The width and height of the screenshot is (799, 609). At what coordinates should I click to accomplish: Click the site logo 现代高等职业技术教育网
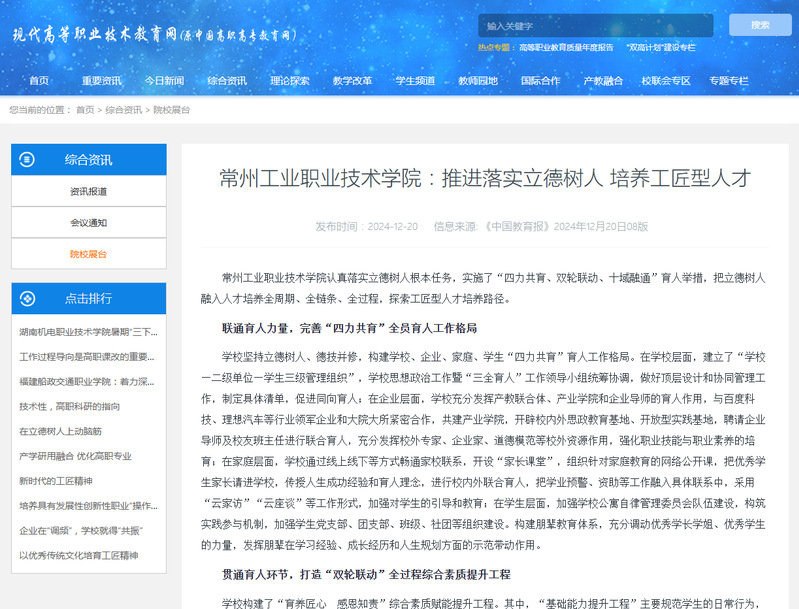[x=155, y=33]
